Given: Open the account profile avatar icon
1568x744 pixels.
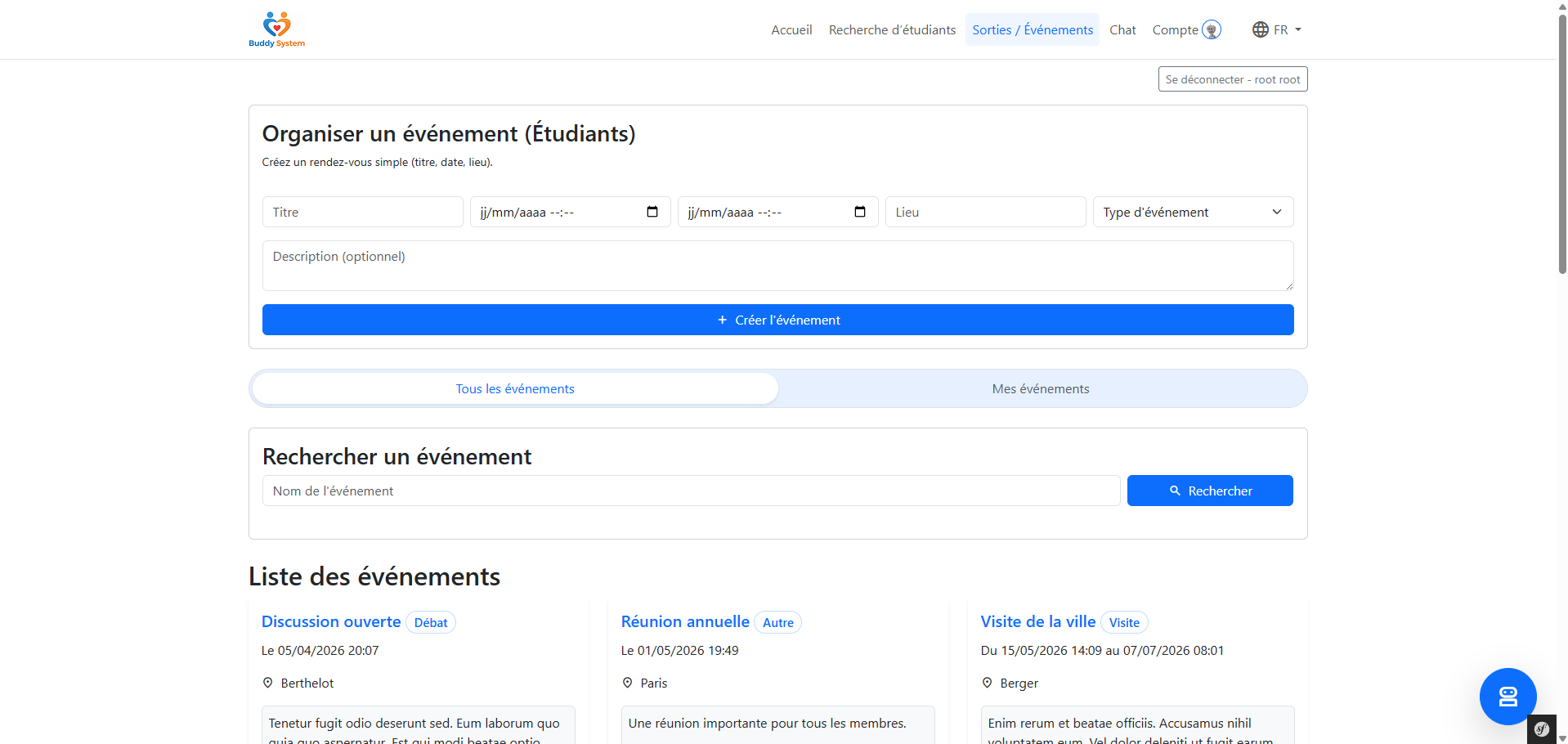Looking at the screenshot, I should coord(1212,30).
